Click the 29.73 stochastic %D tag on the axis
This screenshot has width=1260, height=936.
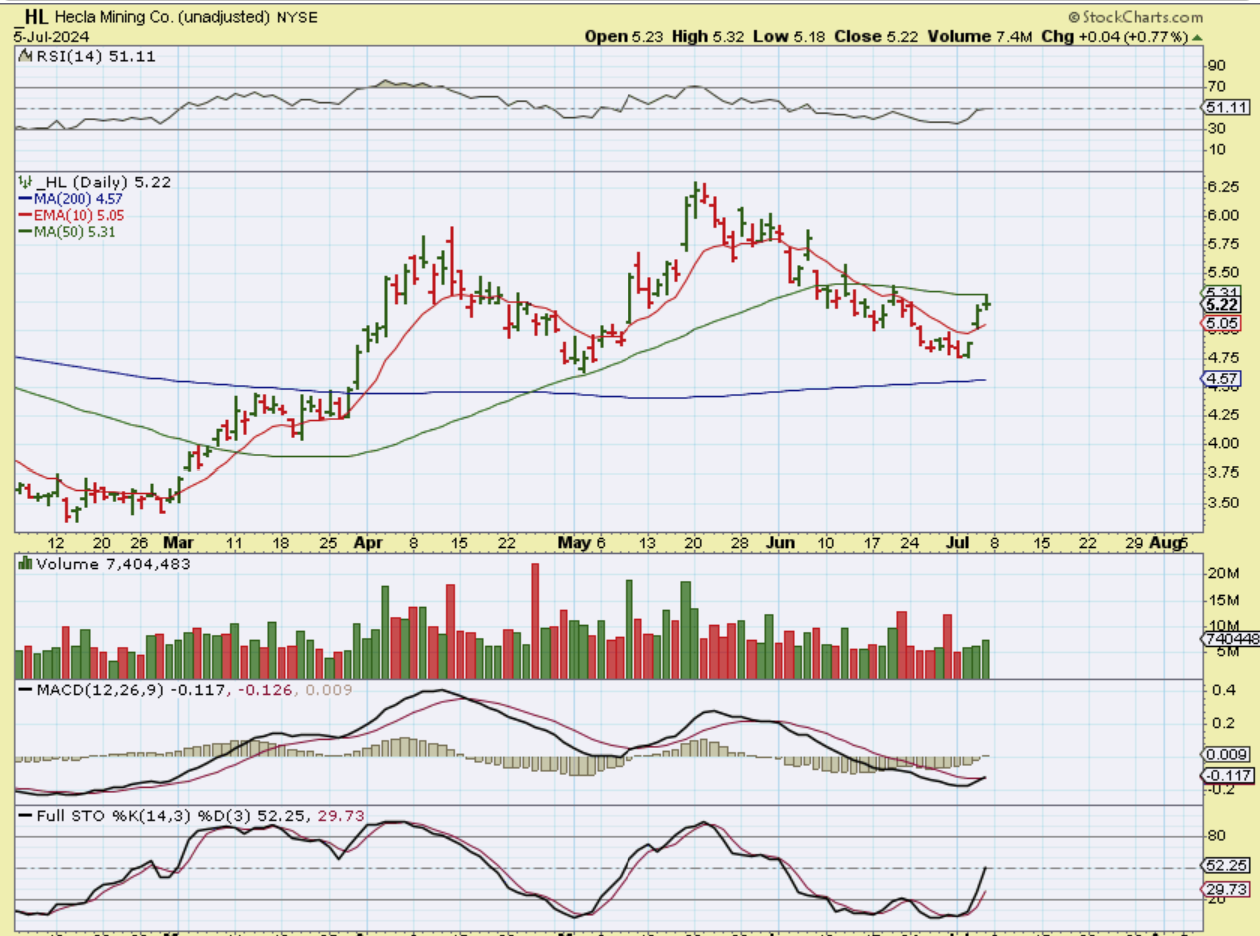(1224, 888)
